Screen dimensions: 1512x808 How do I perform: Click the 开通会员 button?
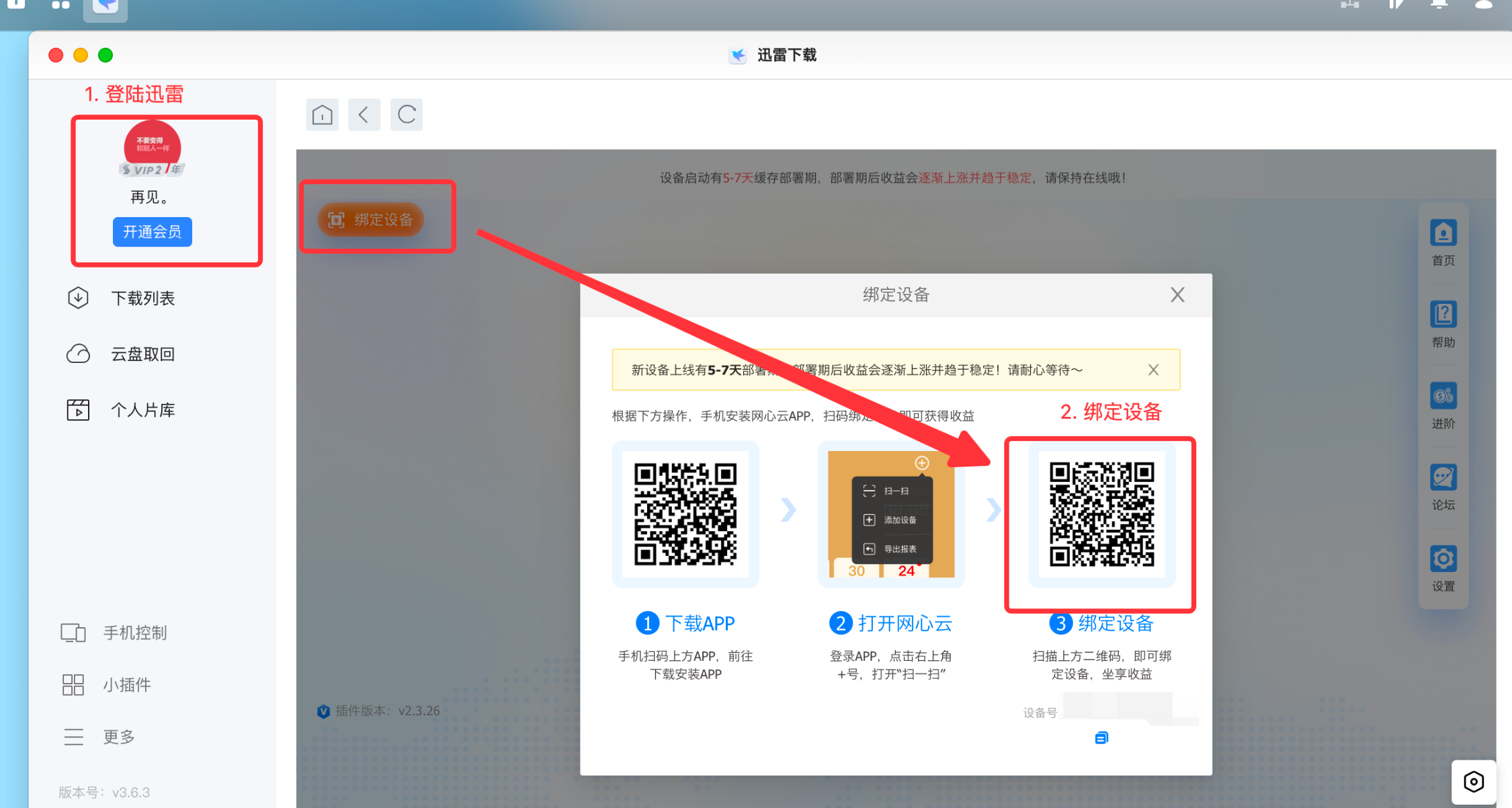coord(153,232)
